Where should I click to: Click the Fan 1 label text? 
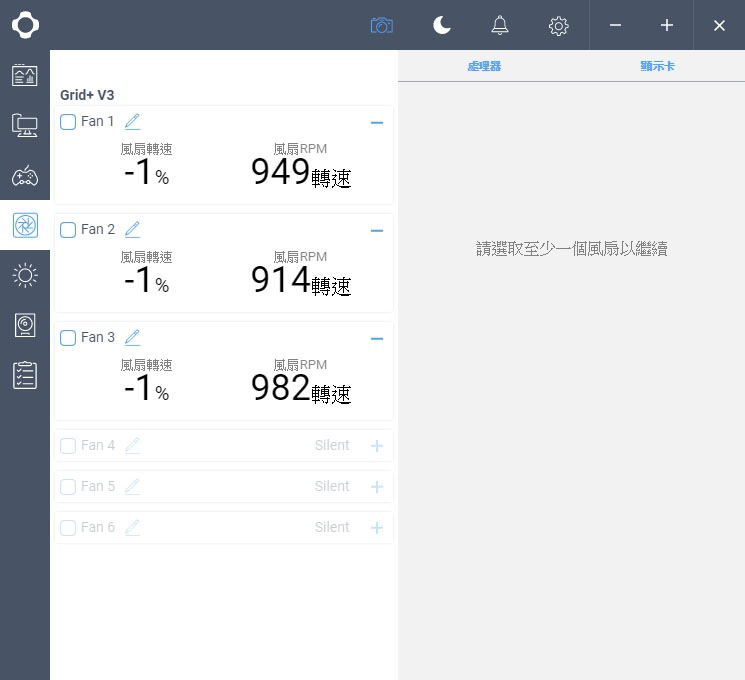97,121
